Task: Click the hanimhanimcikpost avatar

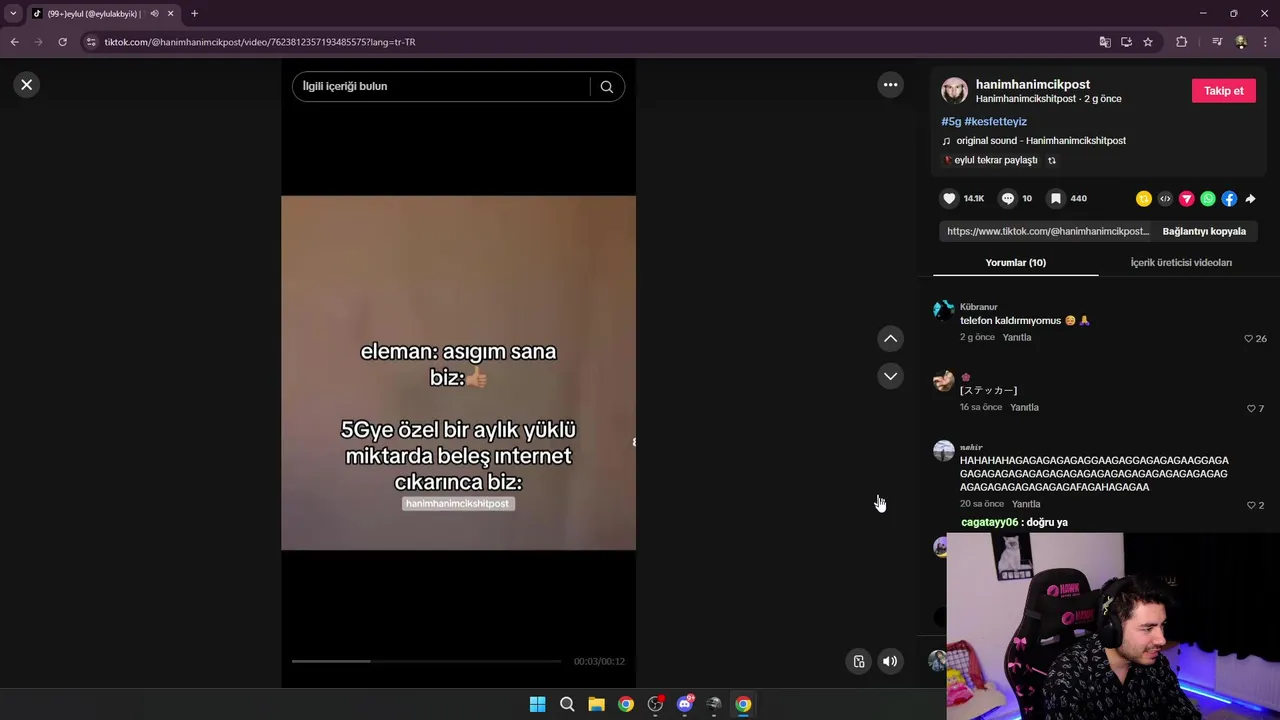Action: pos(954,91)
